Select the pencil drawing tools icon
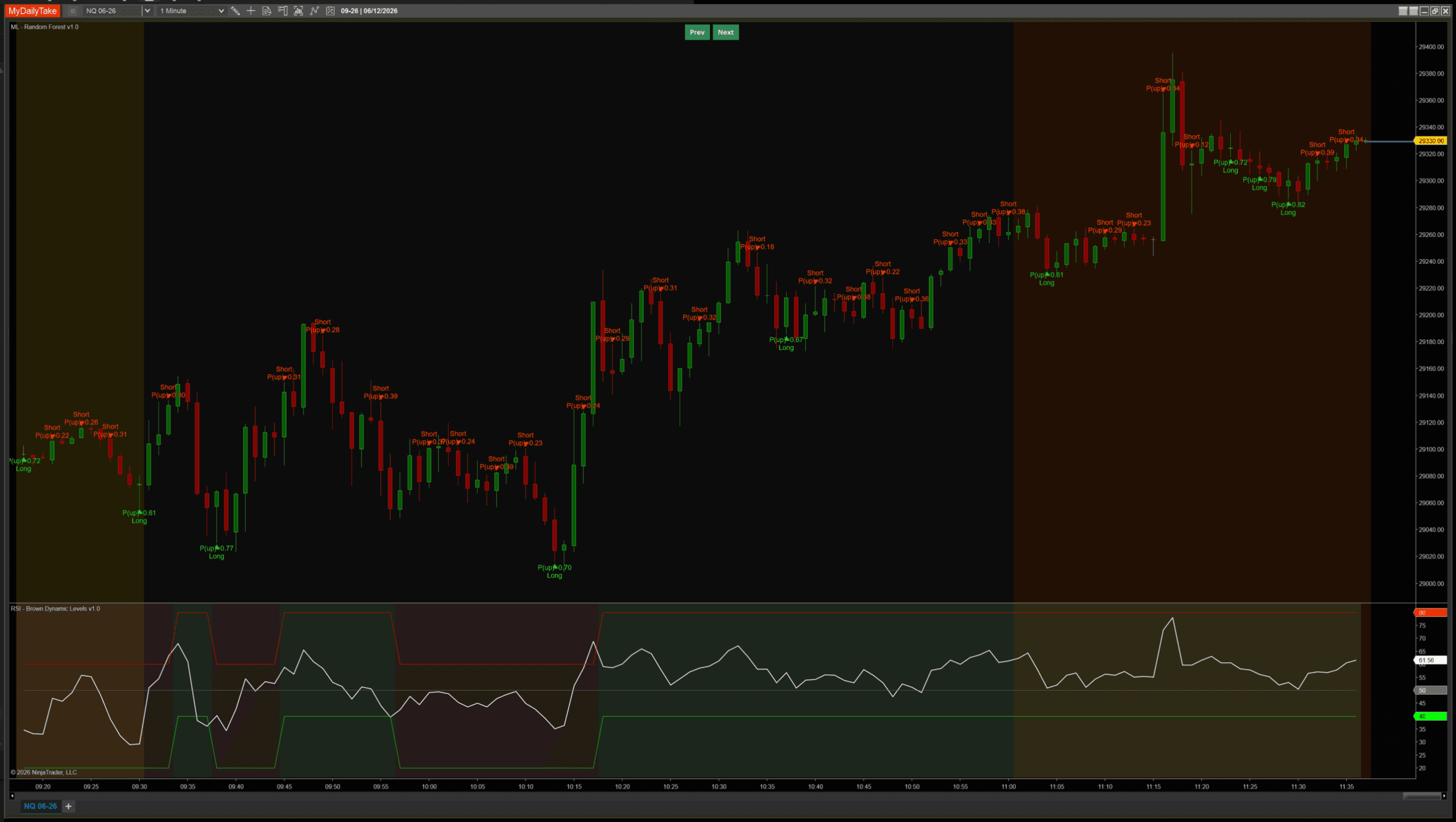The image size is (1456, 822). (x=235, y=11)
